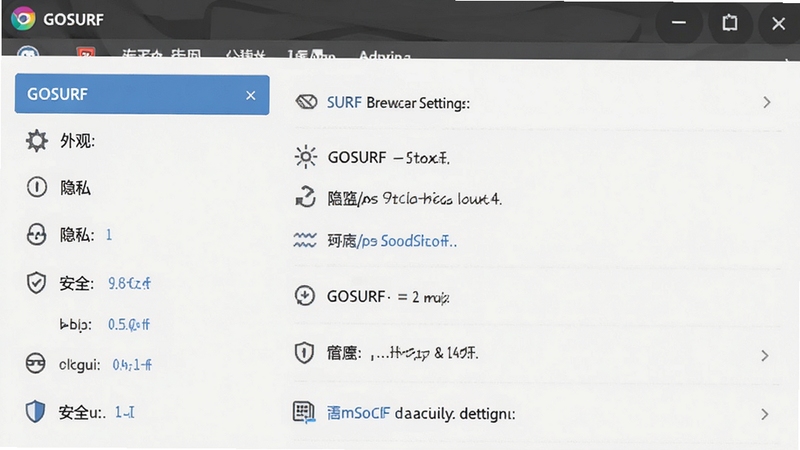Expand chevron on the shield 14 row
Image resolution: width=800 pixels, height=450 pixels.
point(764,356)
